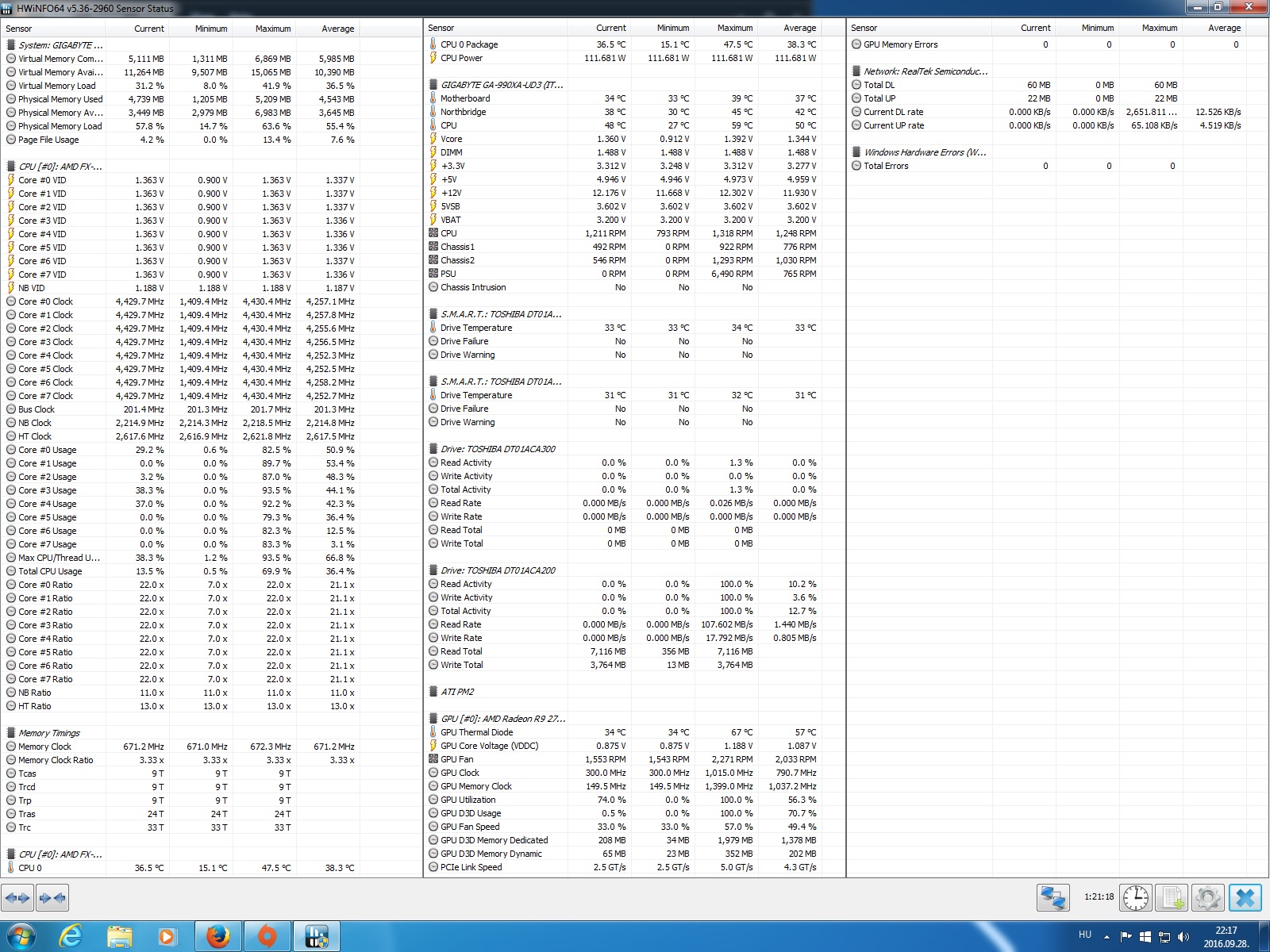This screenshot has width=1270, height=952.
Task: Switch to Firefox on the taskbar
Action: coord(218,936)
